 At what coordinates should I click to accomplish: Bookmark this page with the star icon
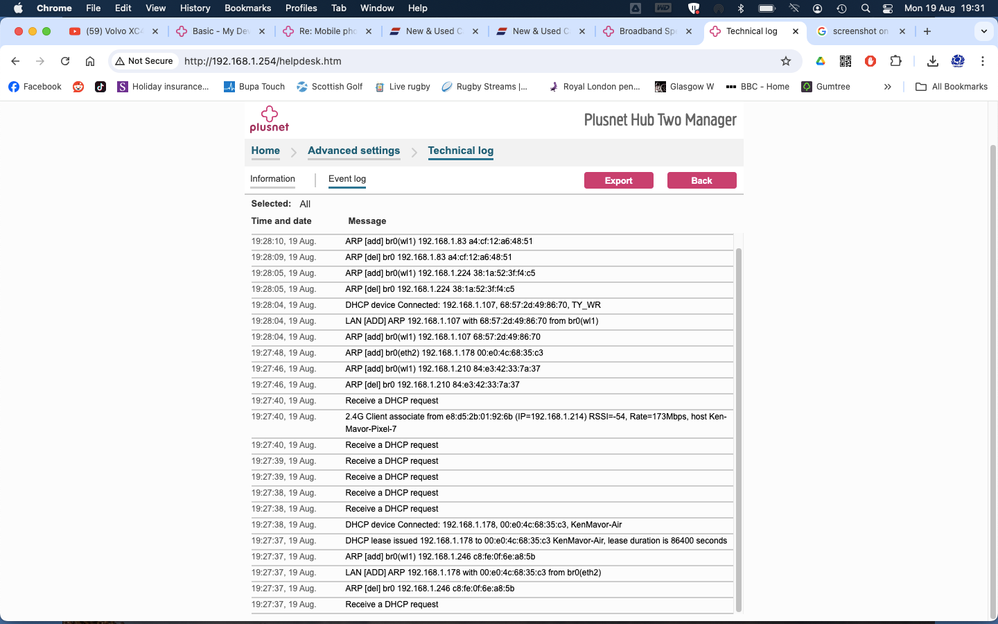[786, 61]
